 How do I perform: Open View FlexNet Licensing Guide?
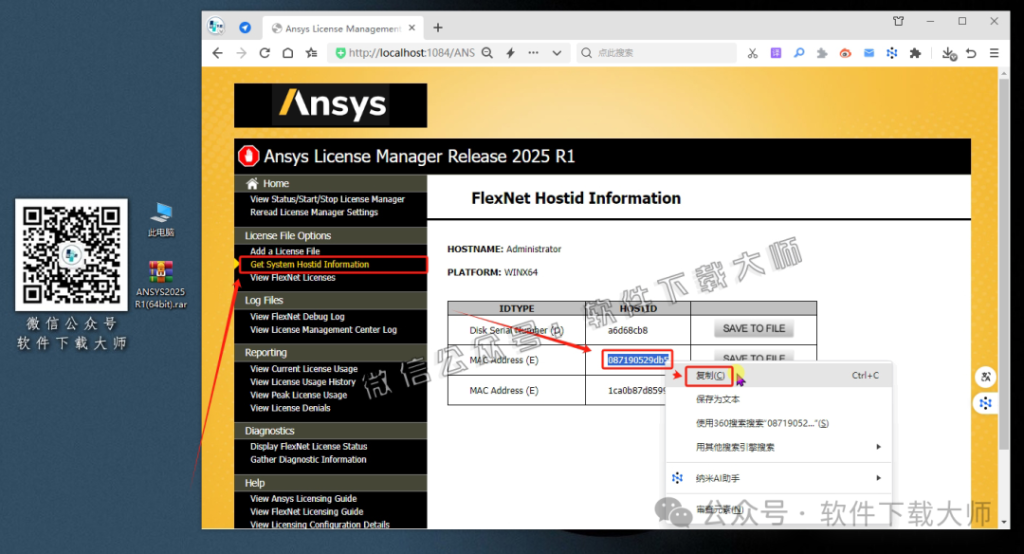[306, 512]
